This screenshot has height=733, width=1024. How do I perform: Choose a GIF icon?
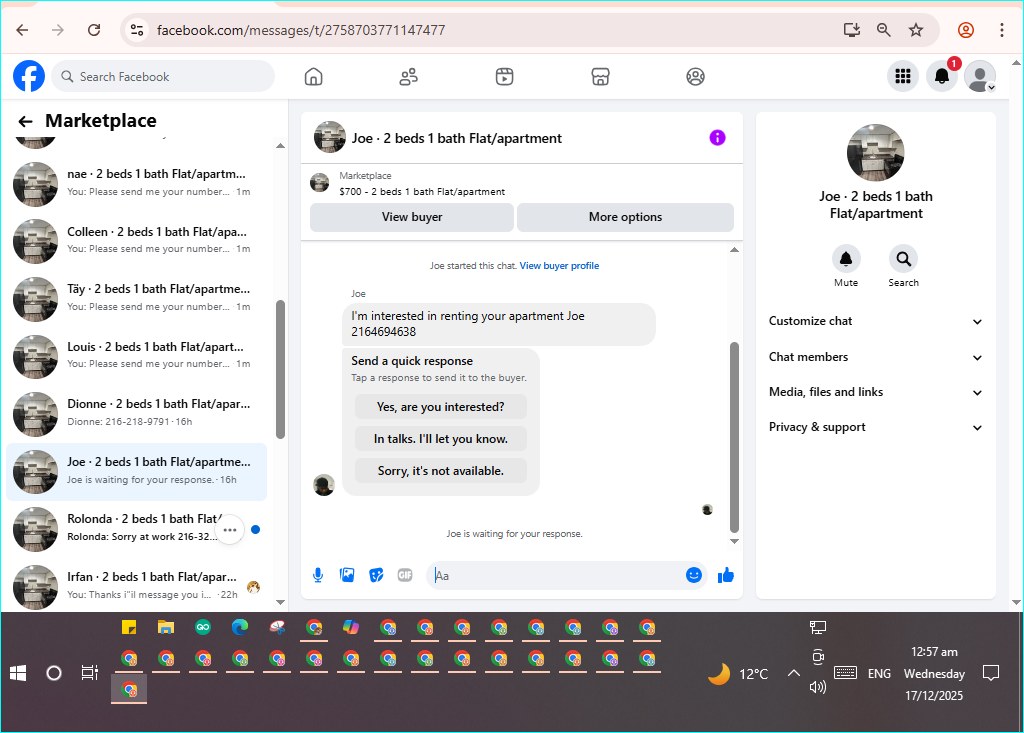(405, 575)
